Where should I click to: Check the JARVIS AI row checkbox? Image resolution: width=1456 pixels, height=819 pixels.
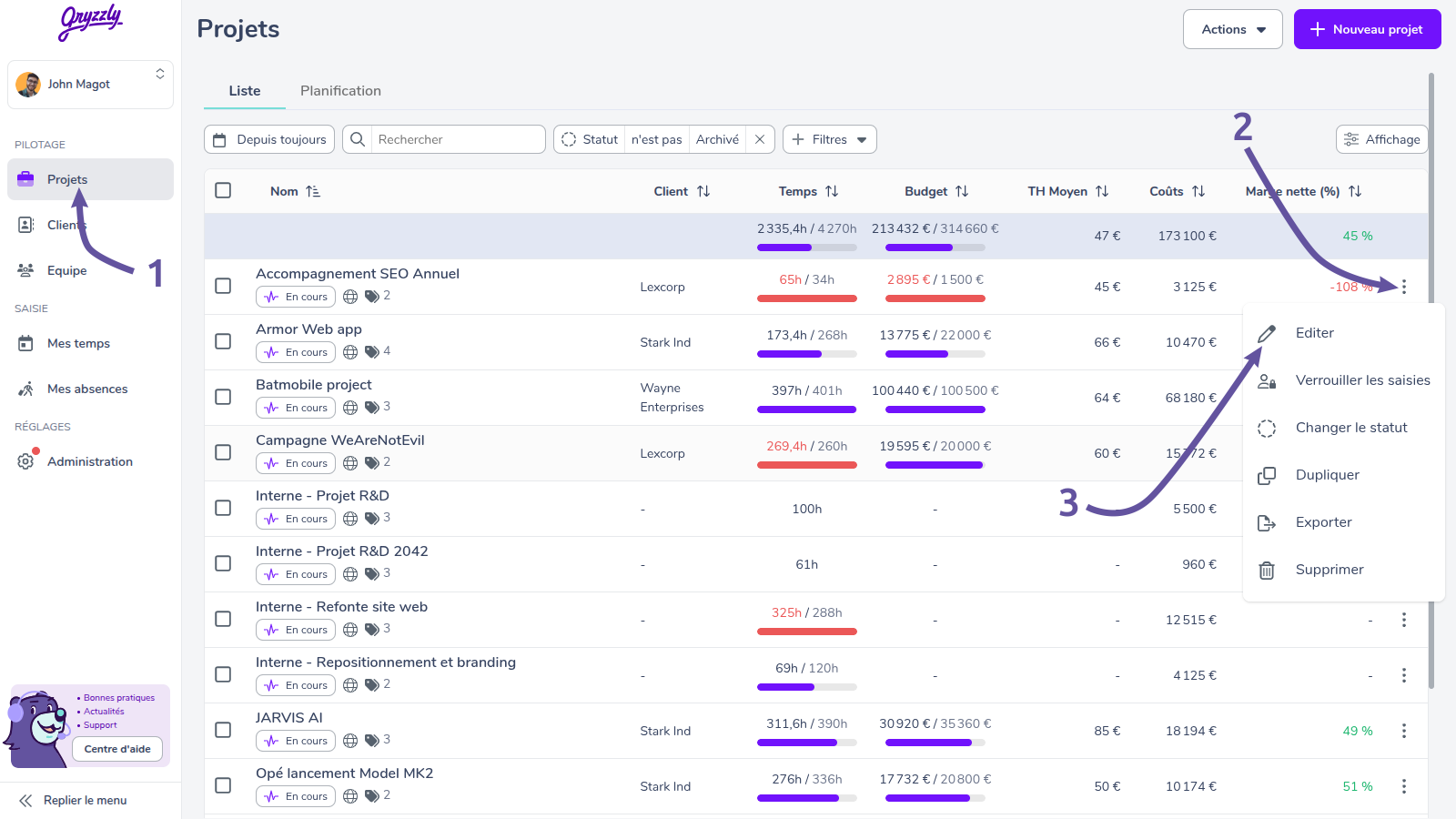223,730
